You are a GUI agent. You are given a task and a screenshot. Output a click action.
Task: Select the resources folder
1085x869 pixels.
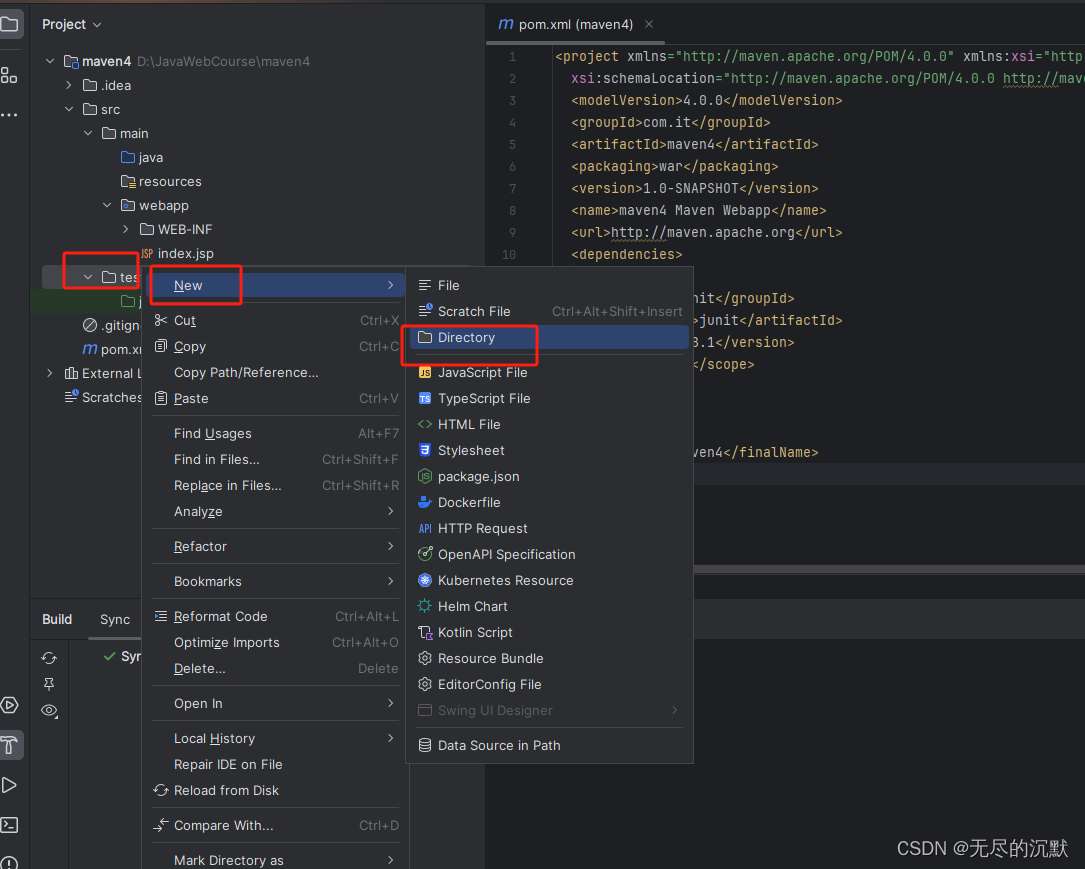(161, 181)
